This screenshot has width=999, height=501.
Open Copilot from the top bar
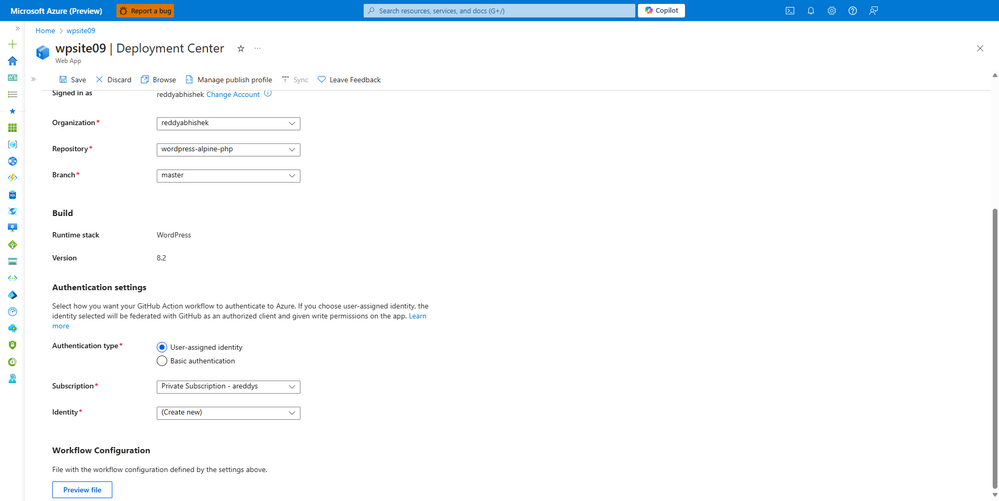(x=661, y=11)
